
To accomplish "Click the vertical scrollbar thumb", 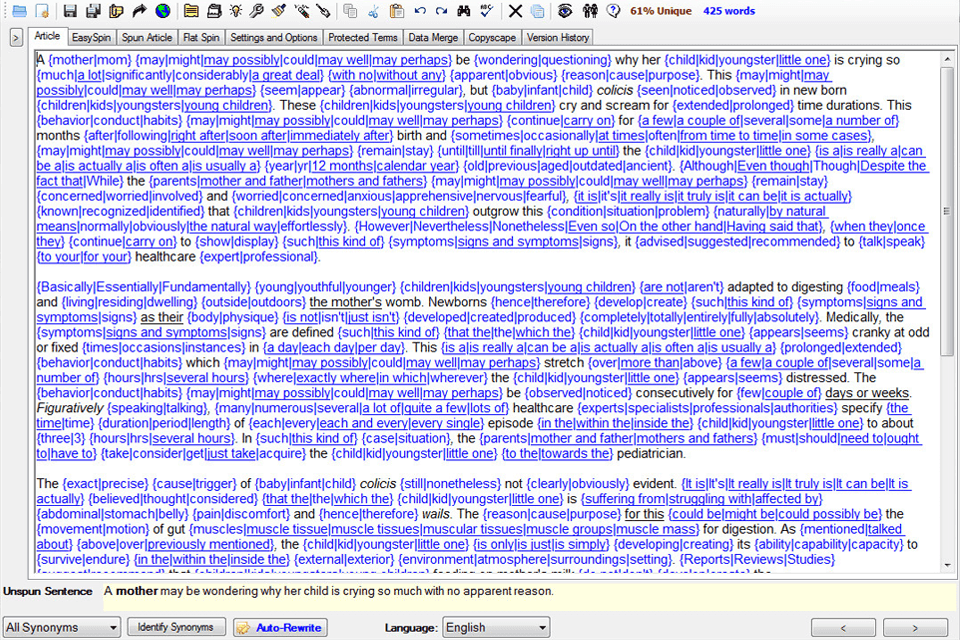I will click(947, 211).
